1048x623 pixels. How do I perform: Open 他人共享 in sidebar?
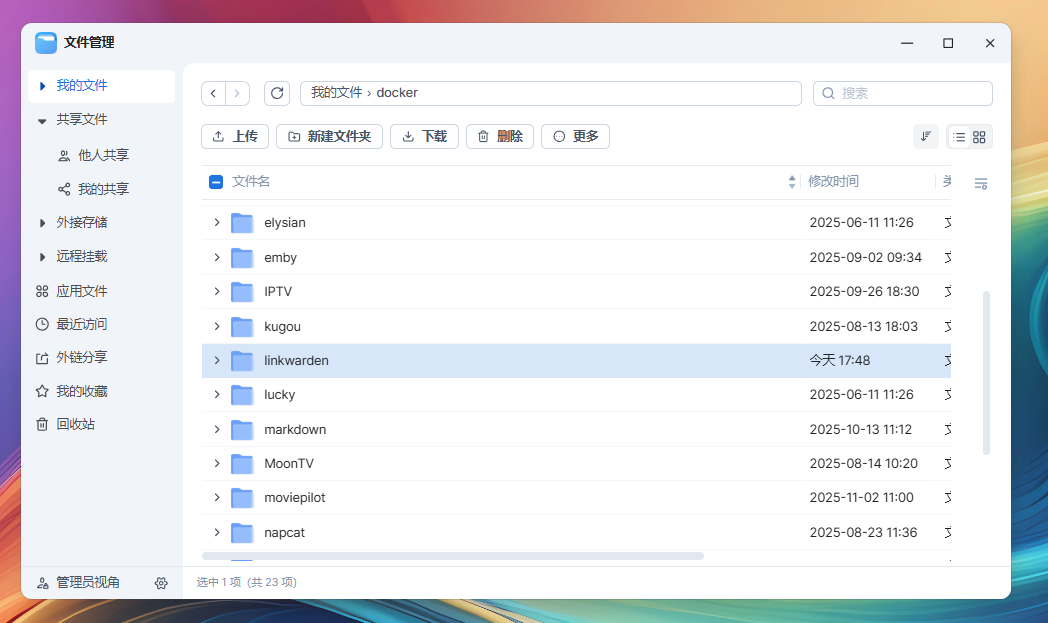[102, 155]
